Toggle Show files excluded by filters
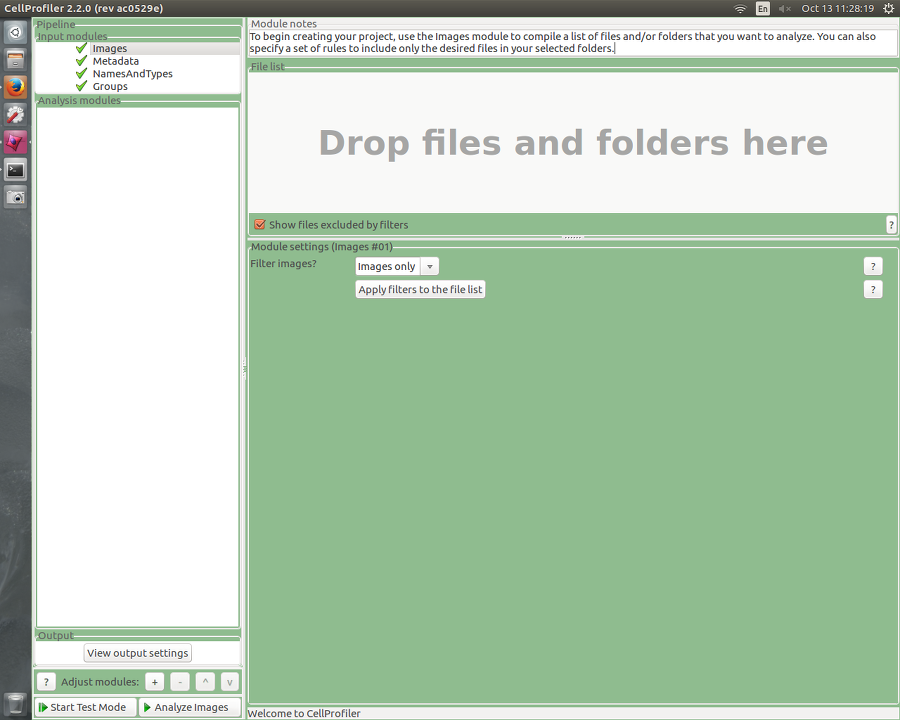Viewport: 900px width, 720px height. (260, 224)
